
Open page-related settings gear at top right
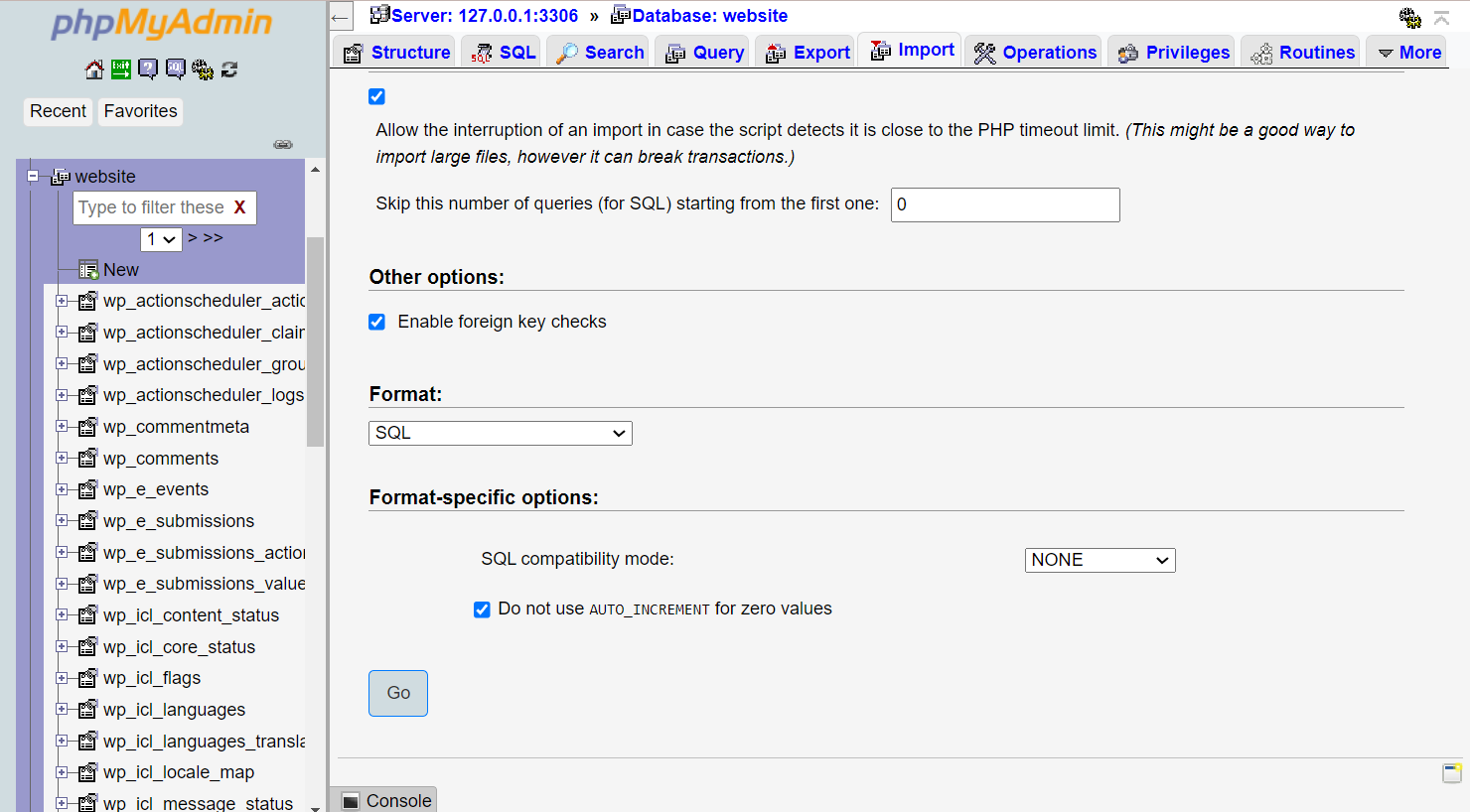(1409, 17)
